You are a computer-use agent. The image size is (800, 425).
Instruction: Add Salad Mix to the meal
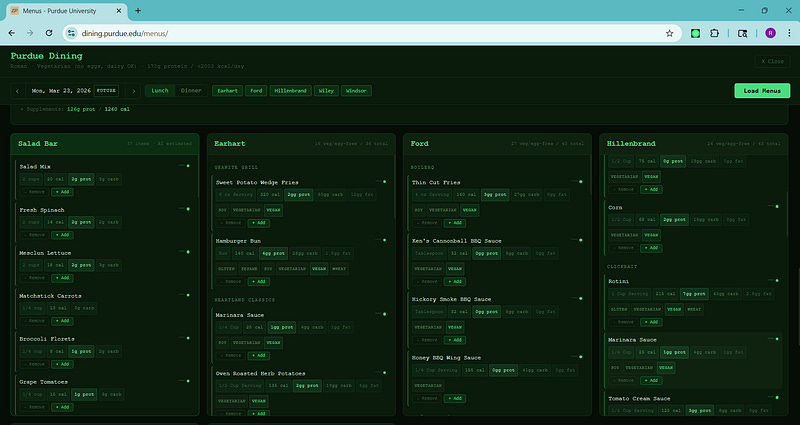[62, 192]
